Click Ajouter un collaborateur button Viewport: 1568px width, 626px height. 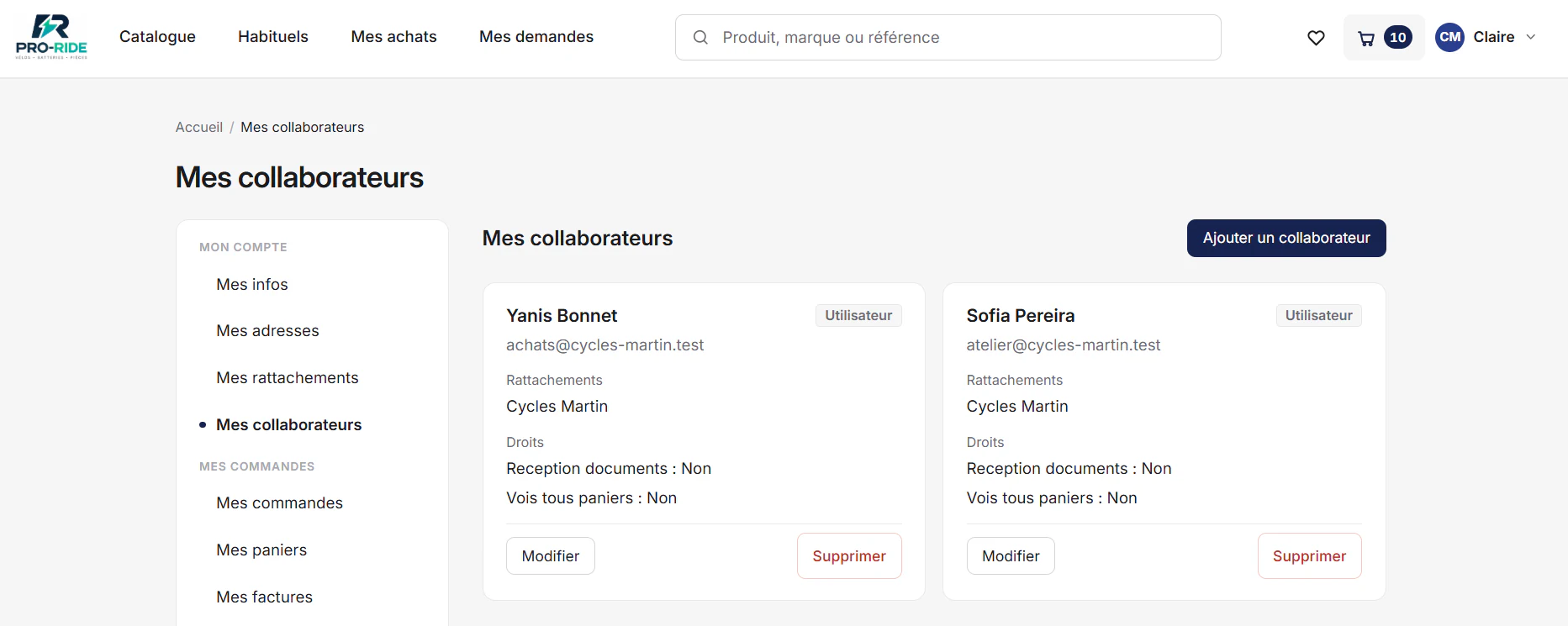1286,239
